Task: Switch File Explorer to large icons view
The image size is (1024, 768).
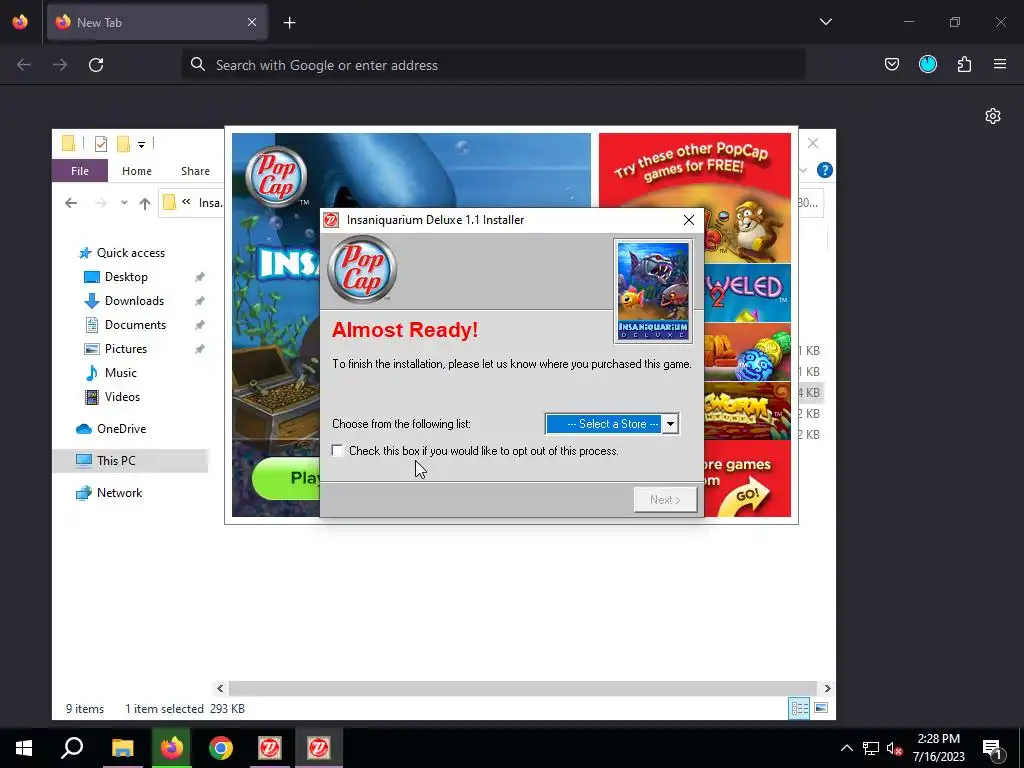Action: tap(821, 708)
